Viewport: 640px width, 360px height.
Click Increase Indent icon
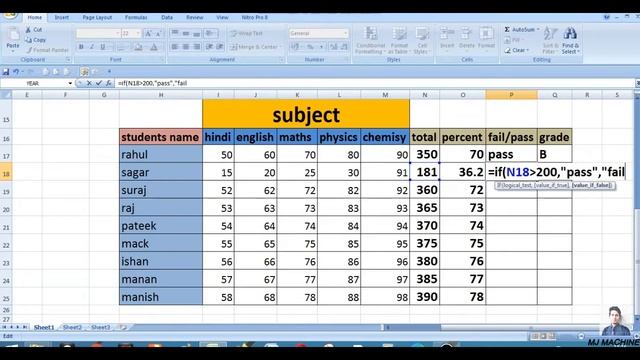pos(220,47)
